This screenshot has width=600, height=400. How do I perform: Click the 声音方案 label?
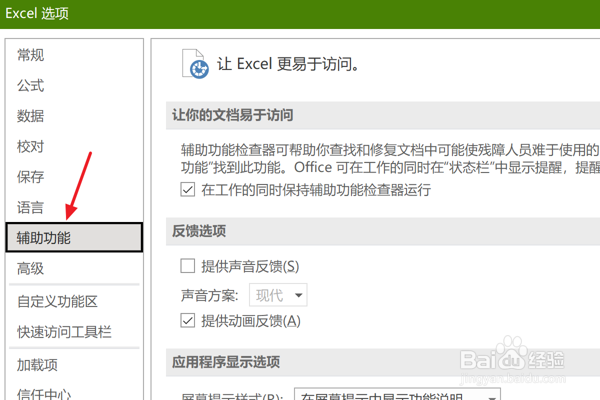[209, 296]
